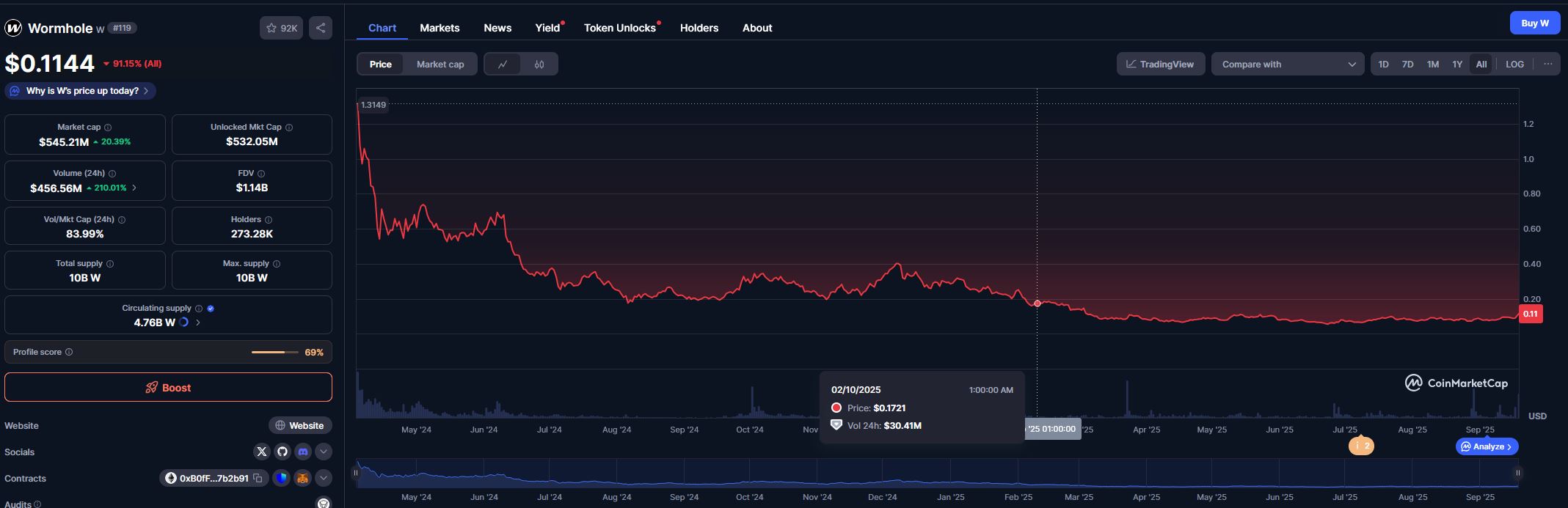The height and width of the screenshot is (508, 1568).
Task: Grab the left range slider handle
Action: (x=356, y=473)
